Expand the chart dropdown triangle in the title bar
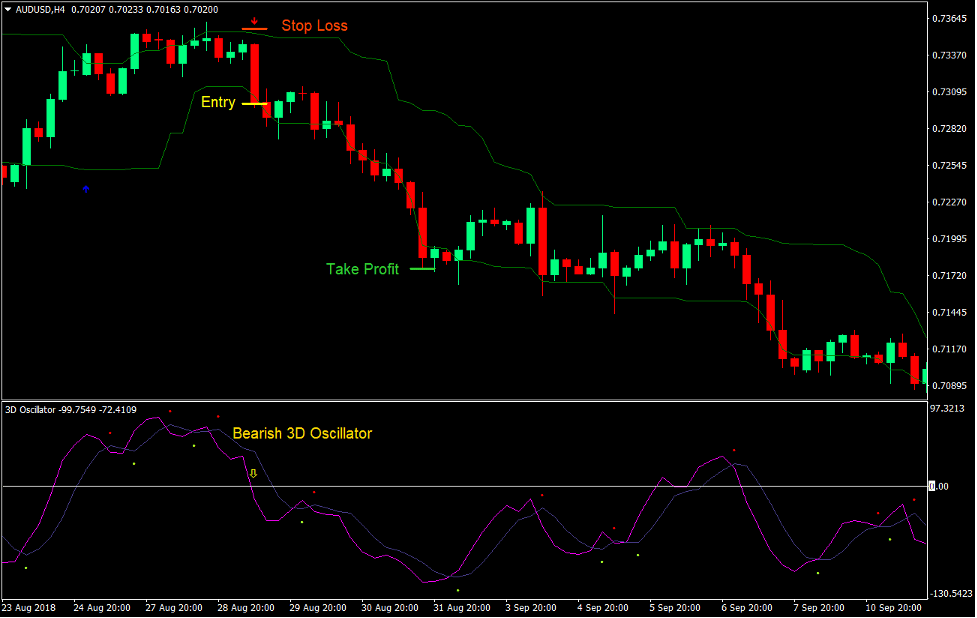Image resolution: width=977 pixels, height=618 pixels. 8,8
